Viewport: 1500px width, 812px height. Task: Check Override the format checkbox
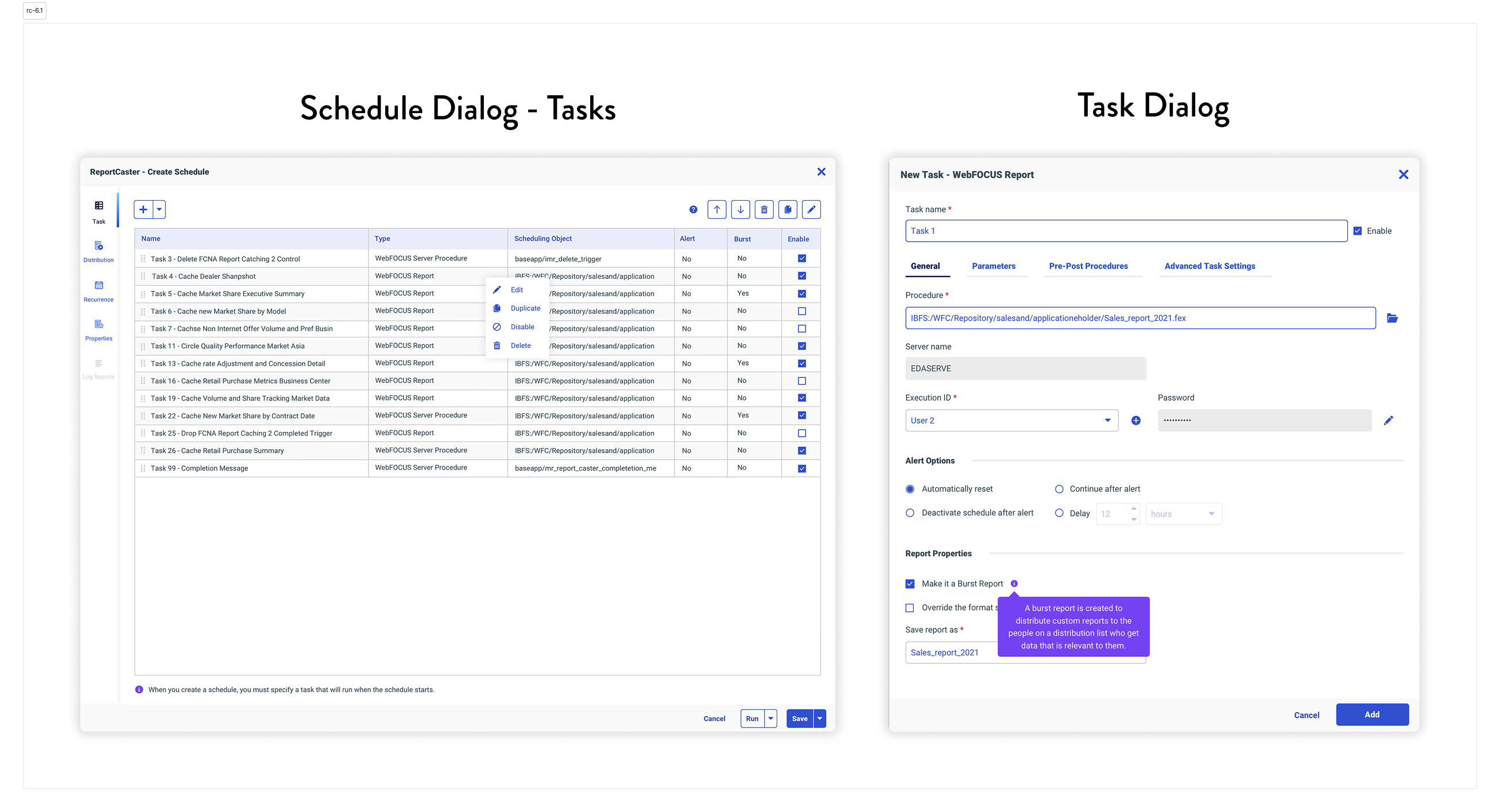[910, 608]
